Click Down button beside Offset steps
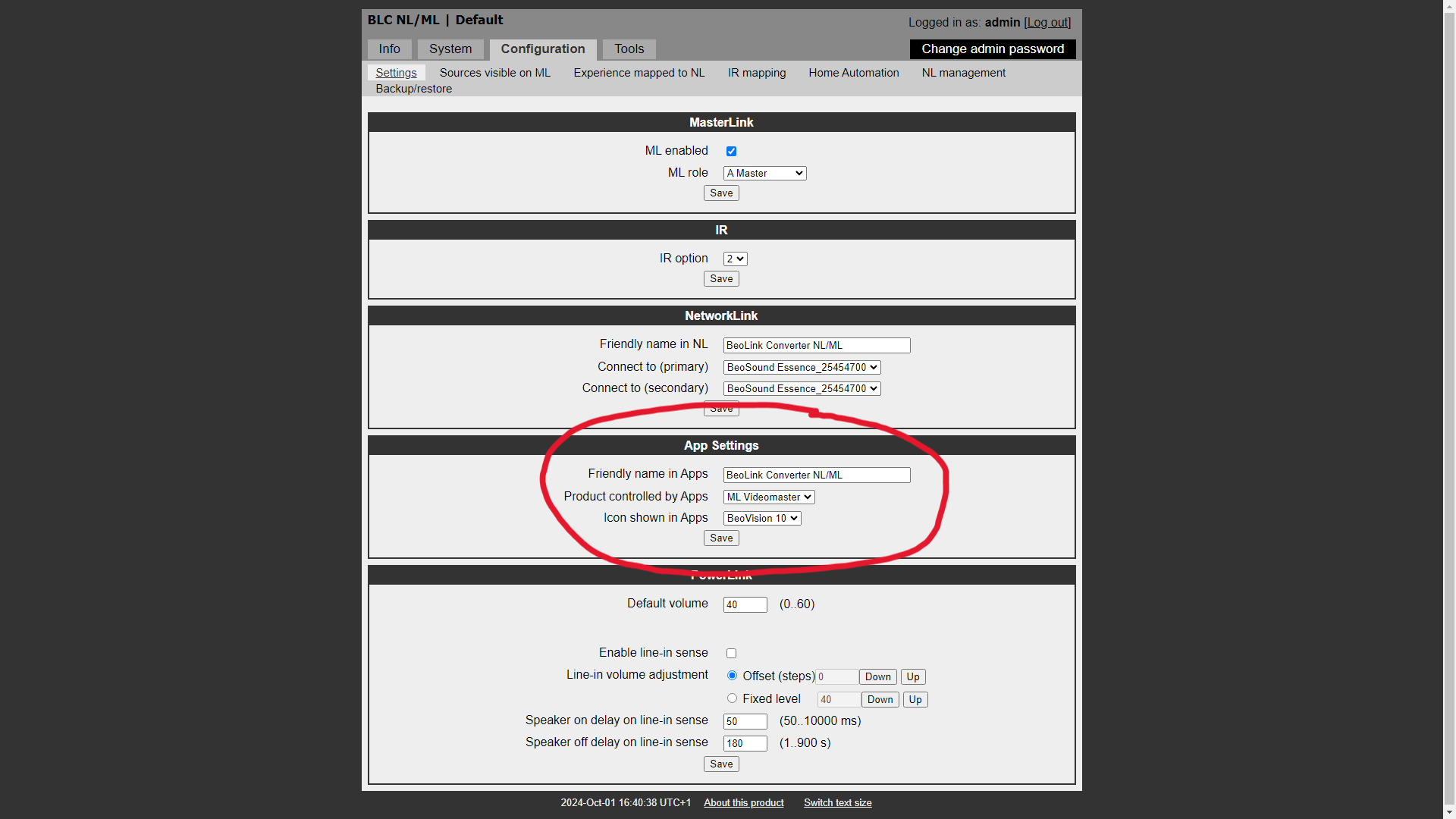The image size is (1456, 819). [878, 677]
